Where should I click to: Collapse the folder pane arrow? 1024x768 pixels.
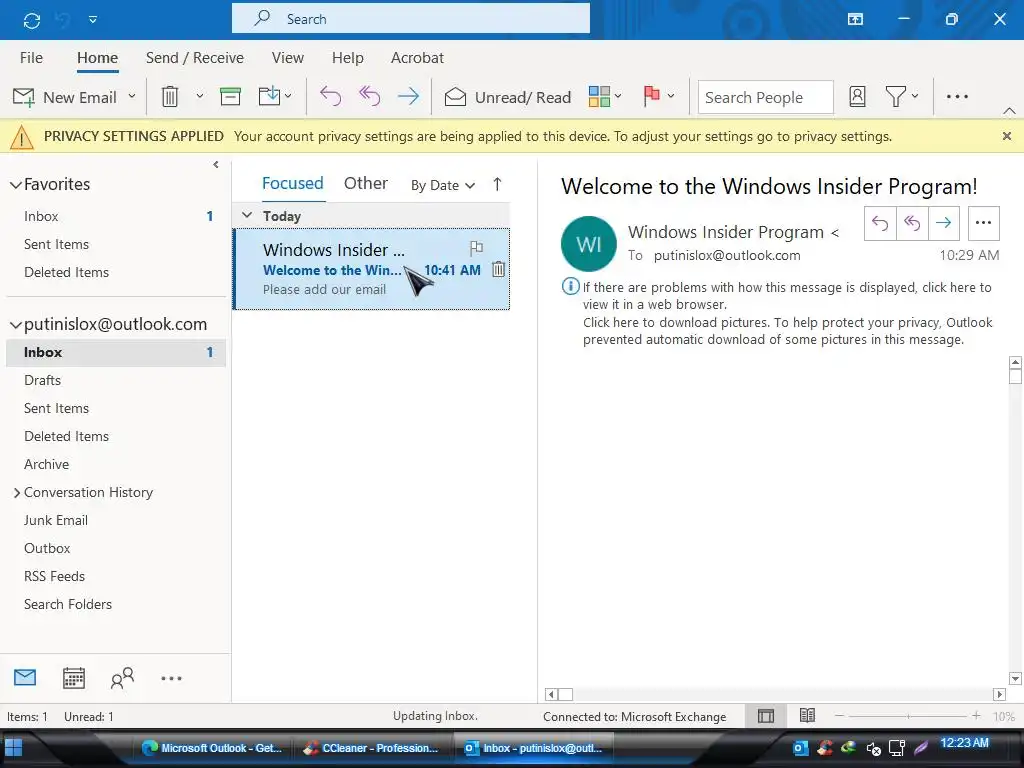[216, 165]
